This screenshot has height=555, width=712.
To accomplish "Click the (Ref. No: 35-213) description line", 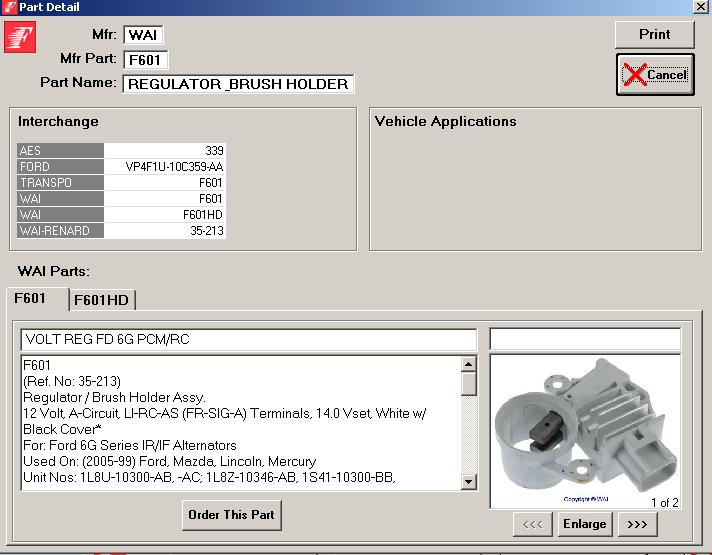I will click(x=72, y=382).
